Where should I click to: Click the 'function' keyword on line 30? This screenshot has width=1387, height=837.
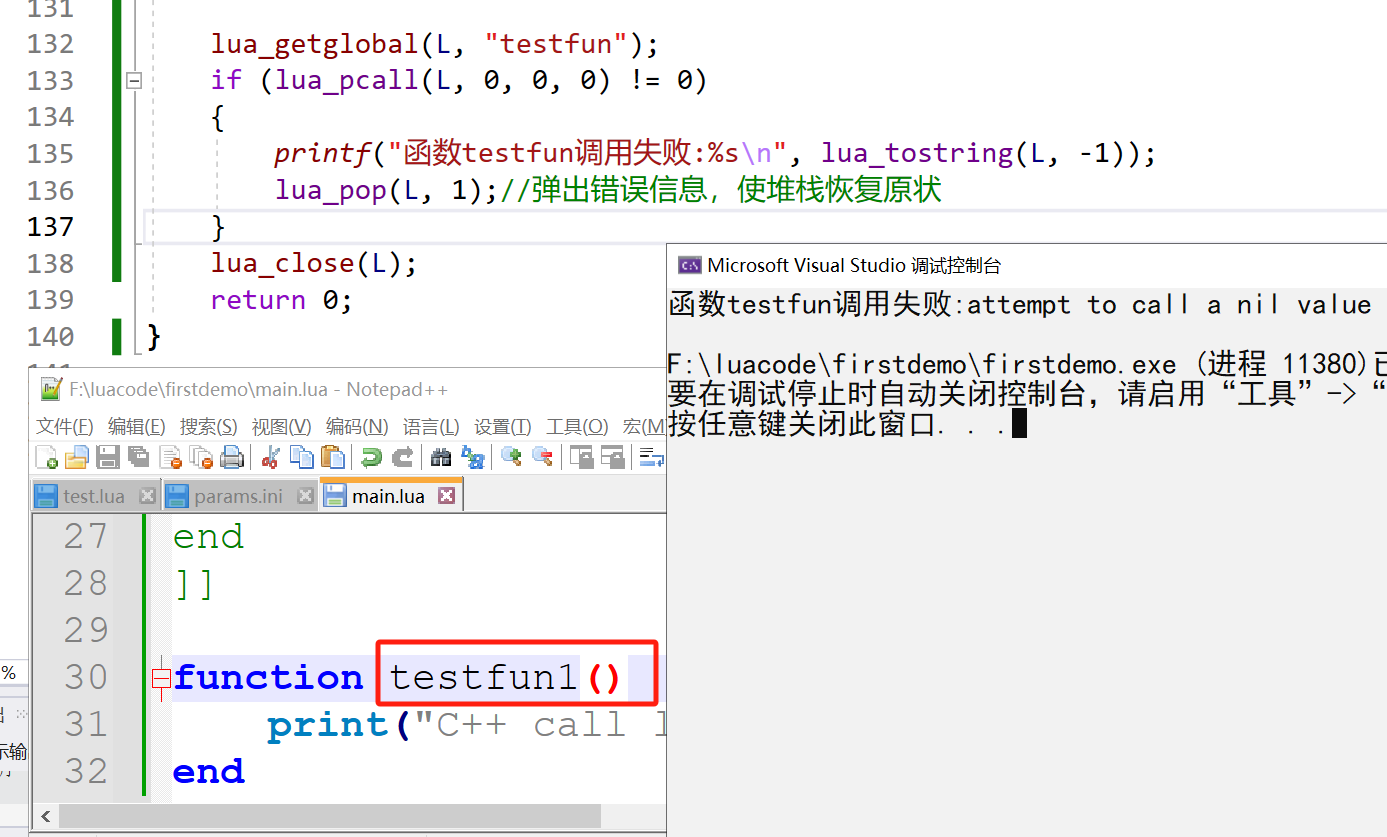click(x=268, y=677)
